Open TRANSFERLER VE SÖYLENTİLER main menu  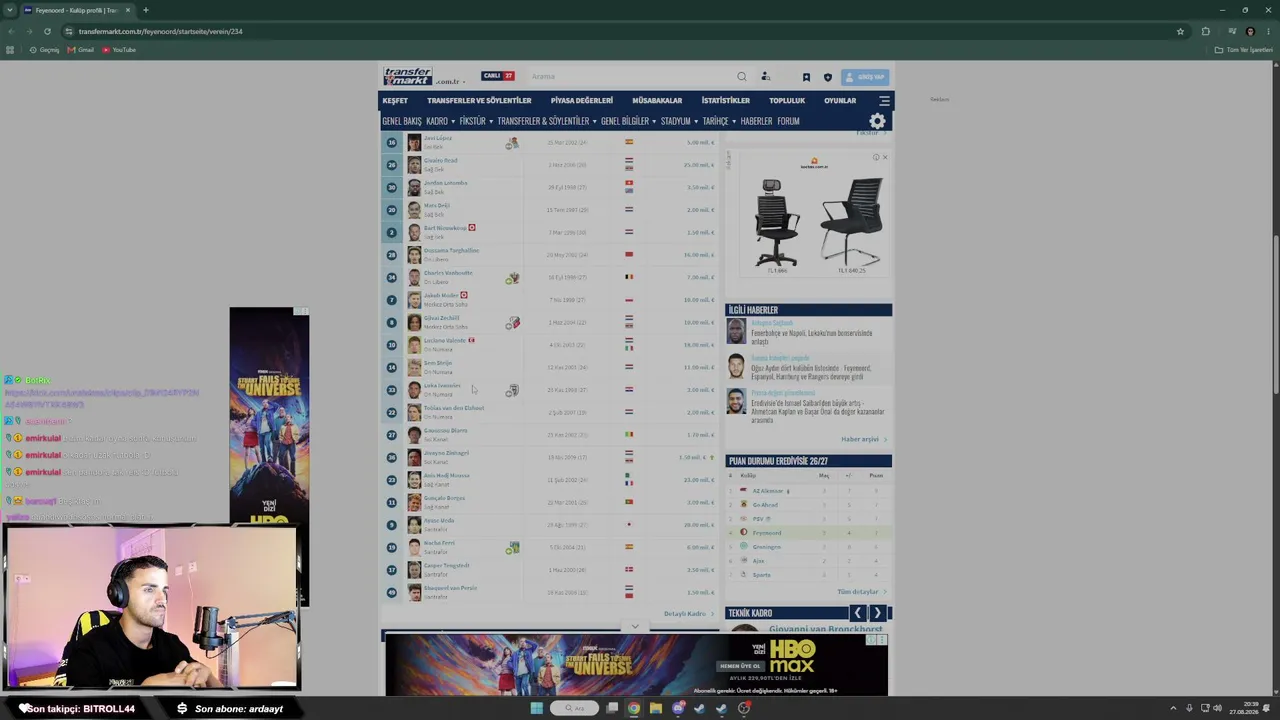point(479,101)
